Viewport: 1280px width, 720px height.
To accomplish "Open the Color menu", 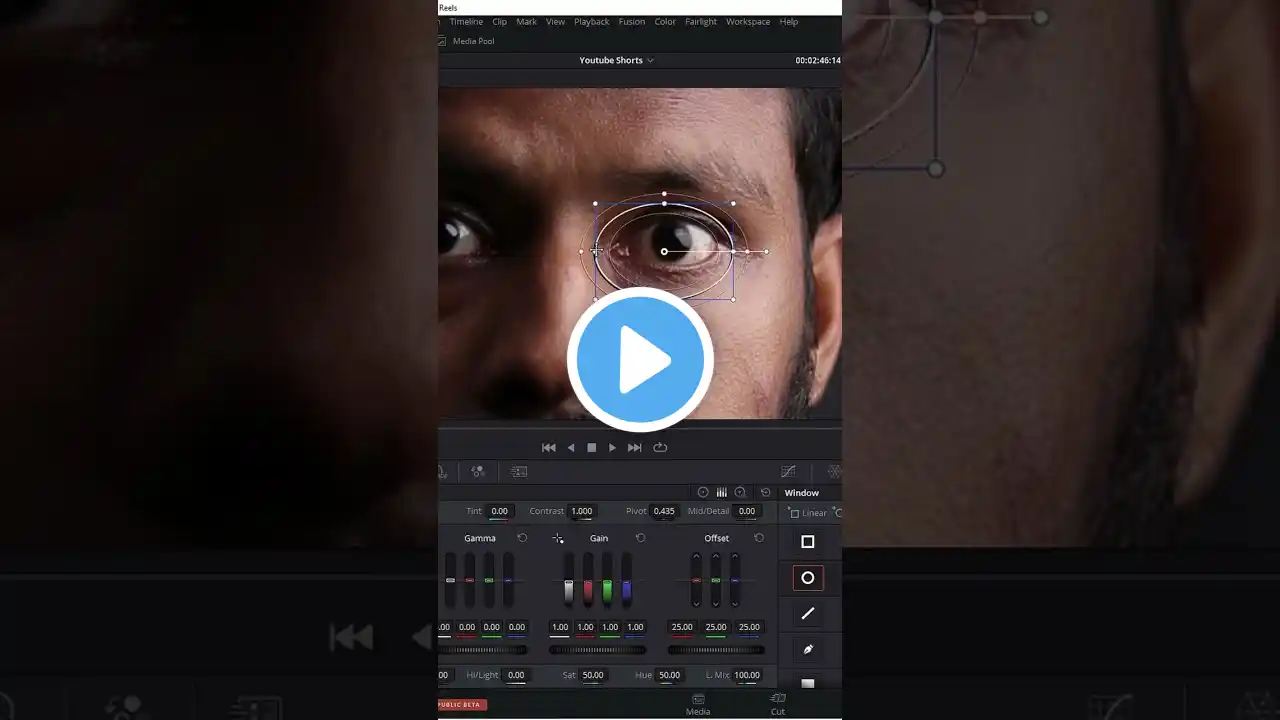I will [665, 22].
